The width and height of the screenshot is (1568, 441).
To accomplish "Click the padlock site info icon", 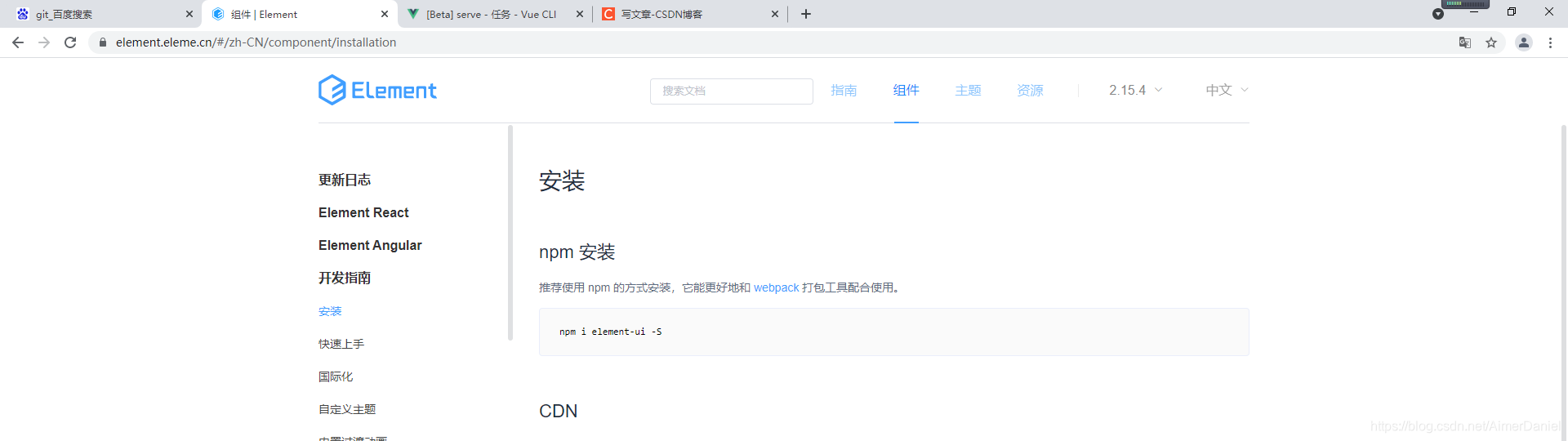I will [x=102, y=42].
